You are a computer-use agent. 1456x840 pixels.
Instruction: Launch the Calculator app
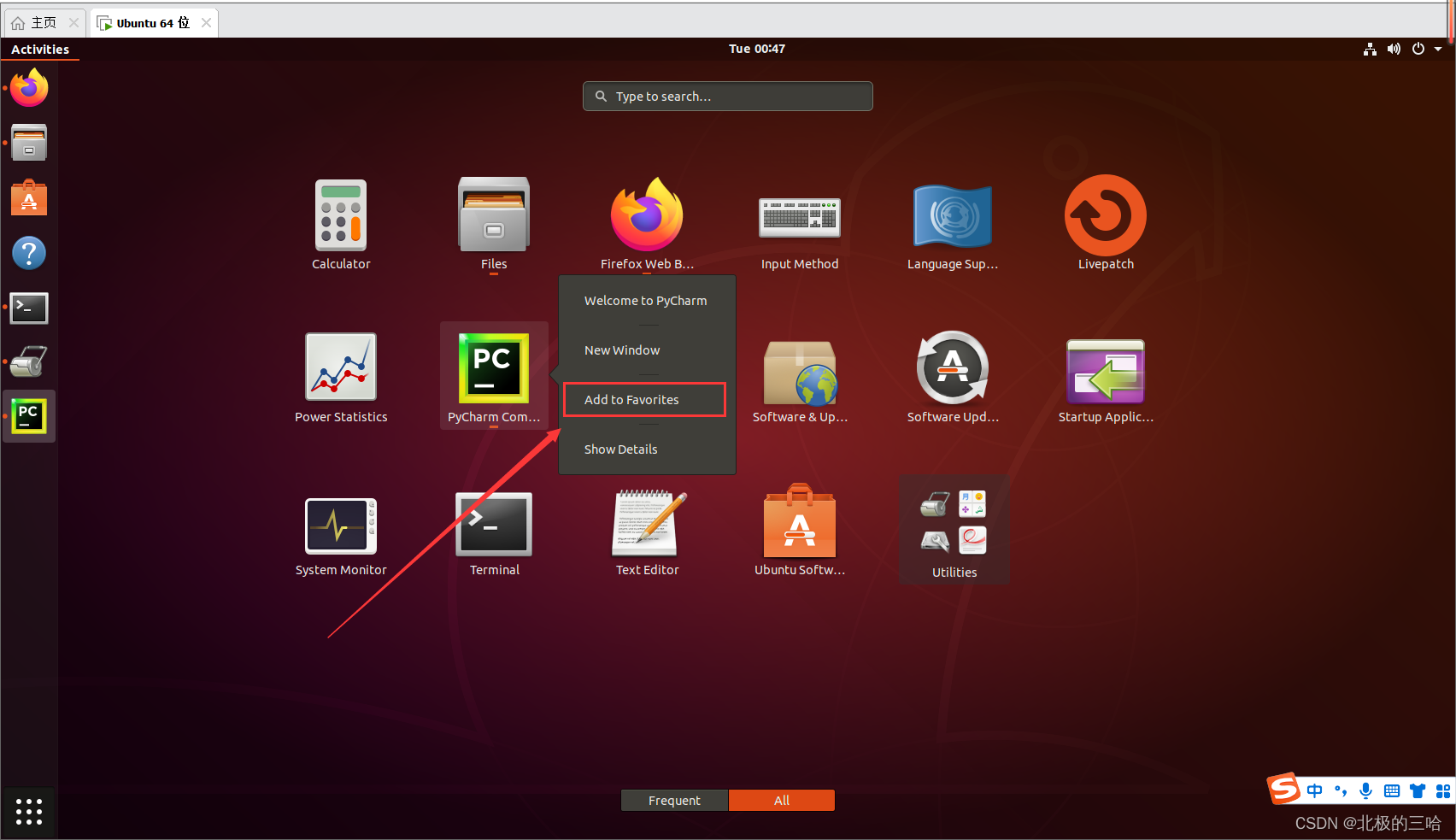coord(341,224)
